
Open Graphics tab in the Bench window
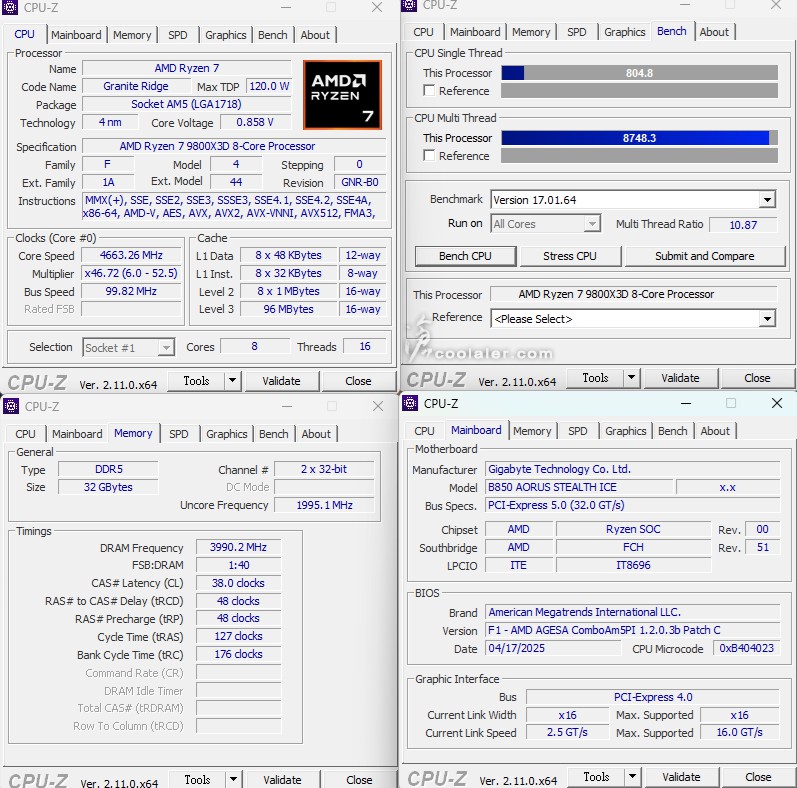tap(625, 32)
